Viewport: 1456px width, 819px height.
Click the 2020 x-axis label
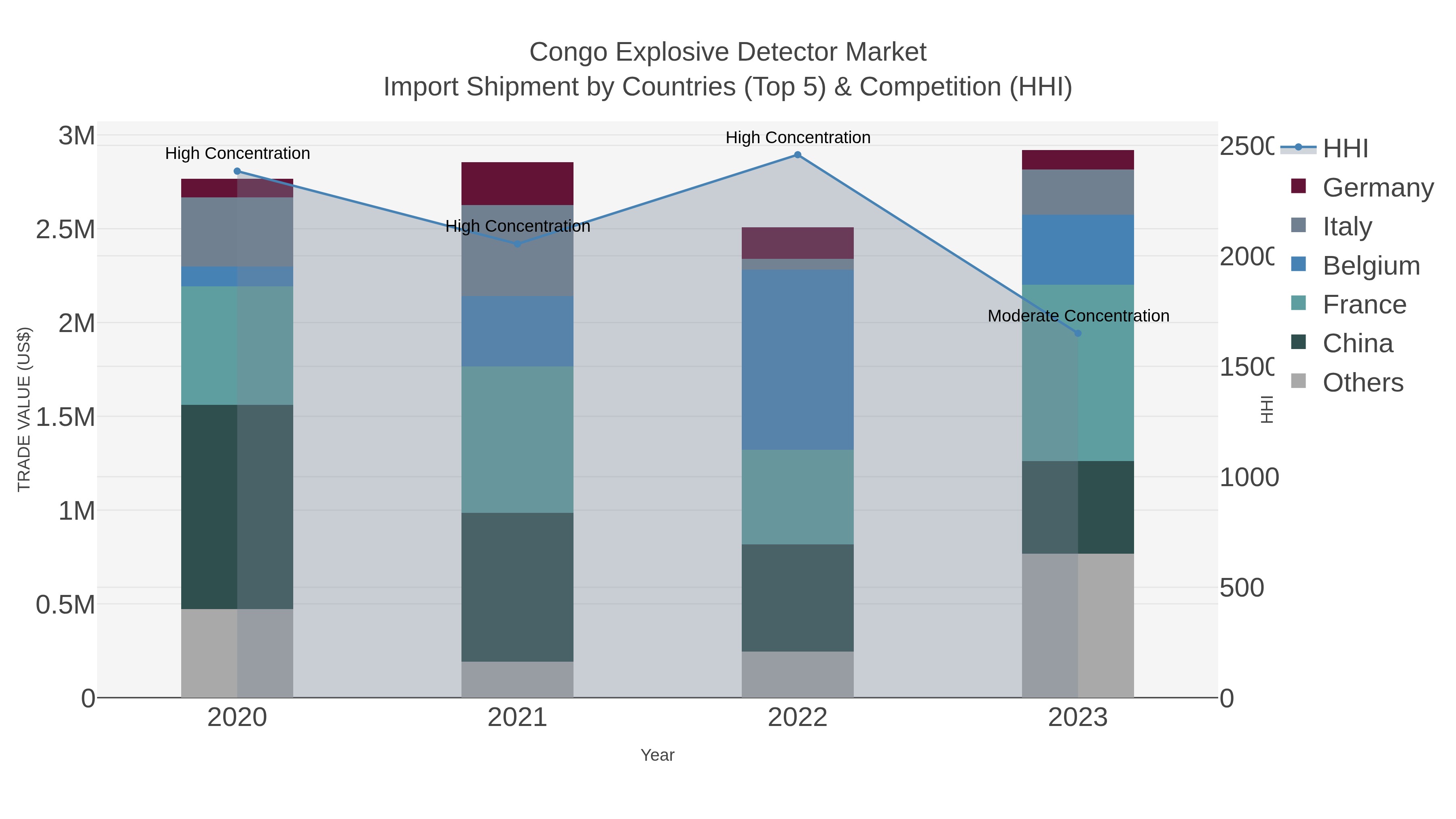point(237,718)
